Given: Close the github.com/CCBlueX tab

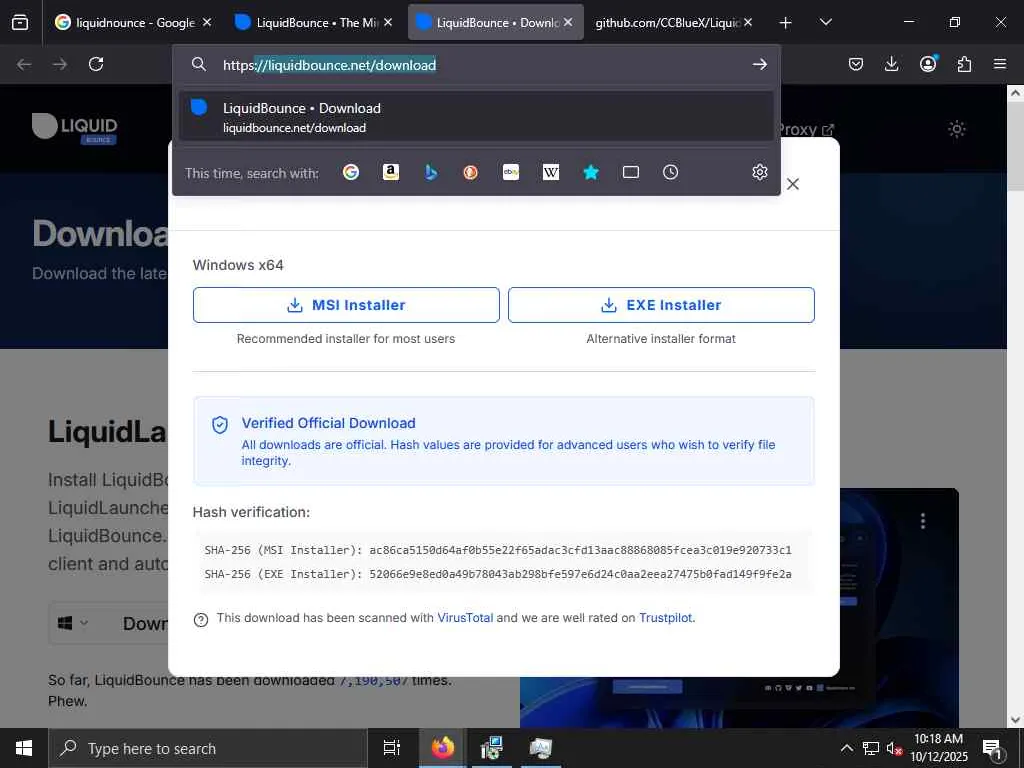Looking at the screenshot, I should [748, 22].
